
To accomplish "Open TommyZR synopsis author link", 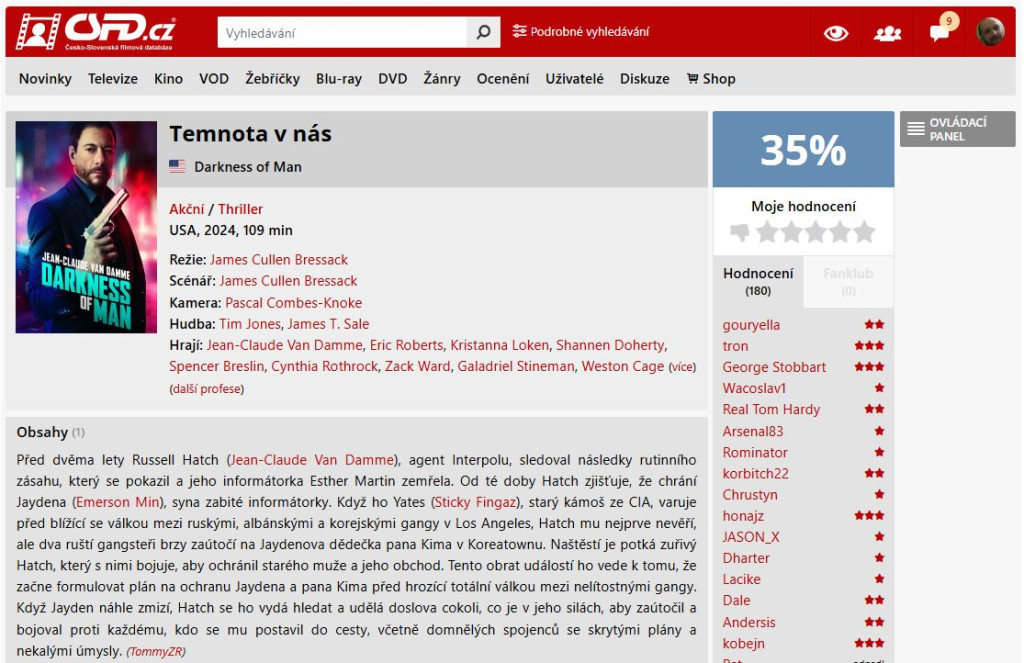I will click(156, 651).
